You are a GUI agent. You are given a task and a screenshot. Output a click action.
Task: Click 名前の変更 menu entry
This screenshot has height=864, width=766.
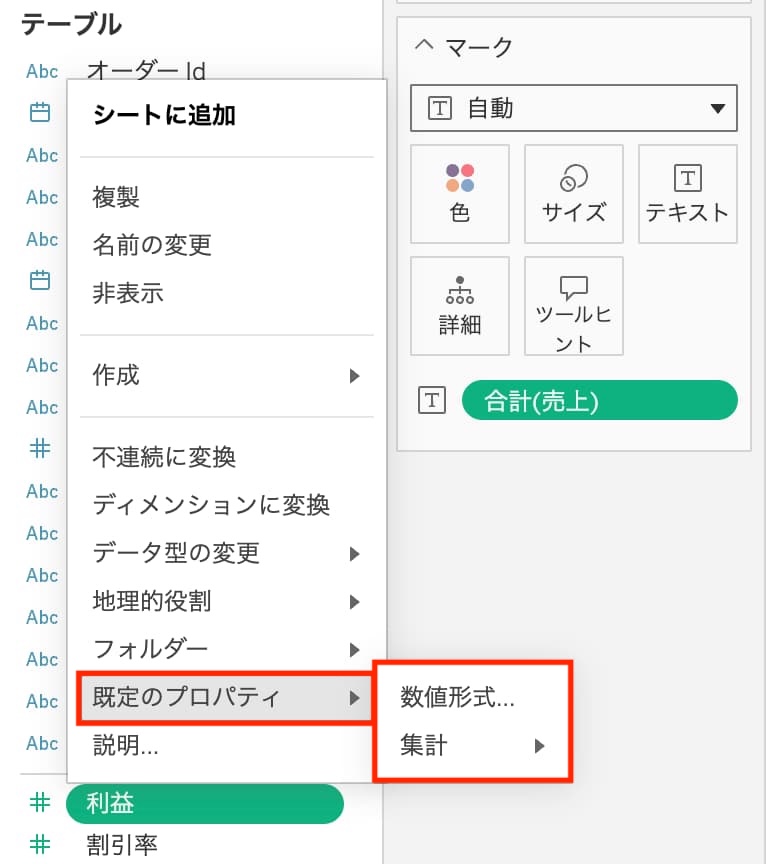(152, 245)
